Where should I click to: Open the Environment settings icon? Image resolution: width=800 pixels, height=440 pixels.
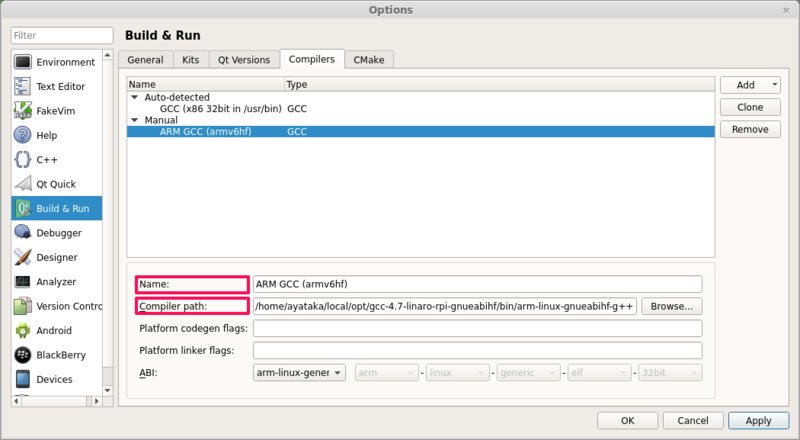tap(22, 62)
